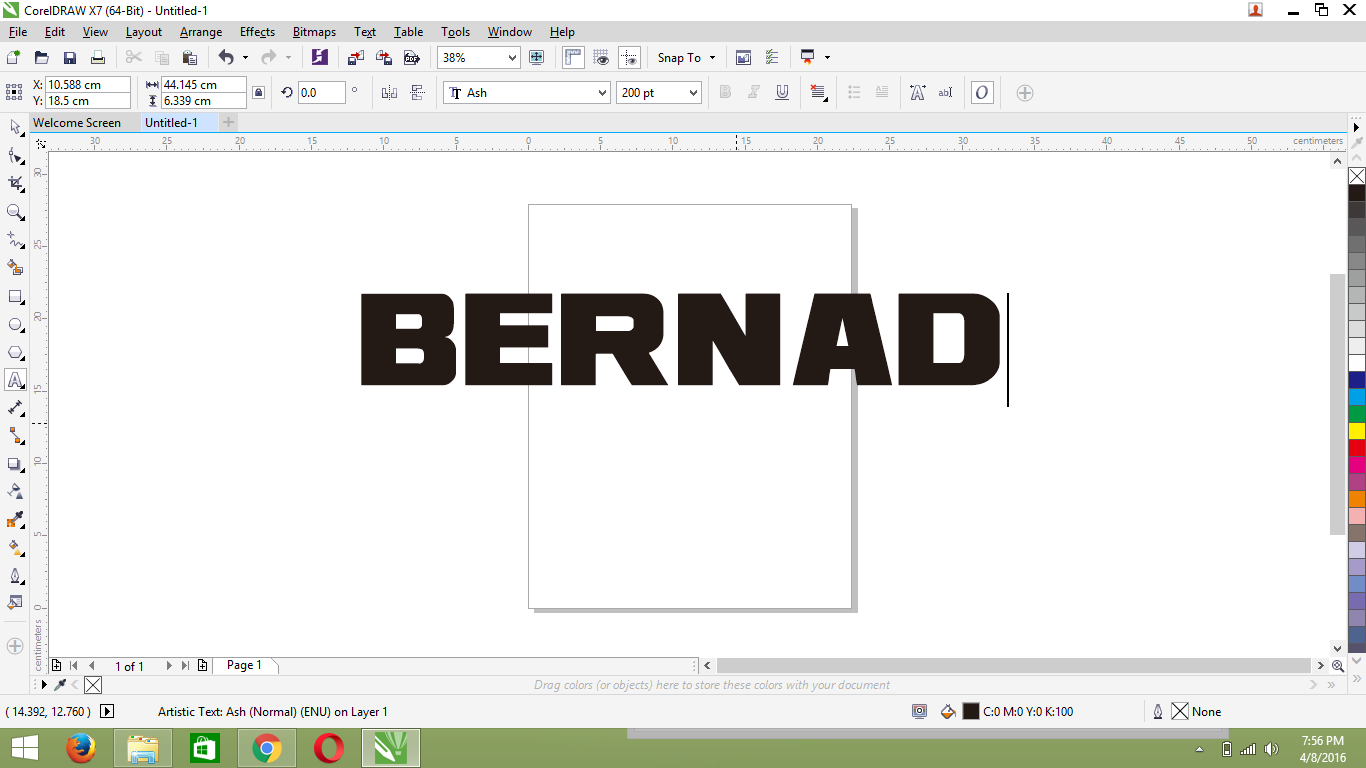Open Publish to PDF from the toolbar
This screenshot has width=1366, height=768.
(x=413, y=57)
